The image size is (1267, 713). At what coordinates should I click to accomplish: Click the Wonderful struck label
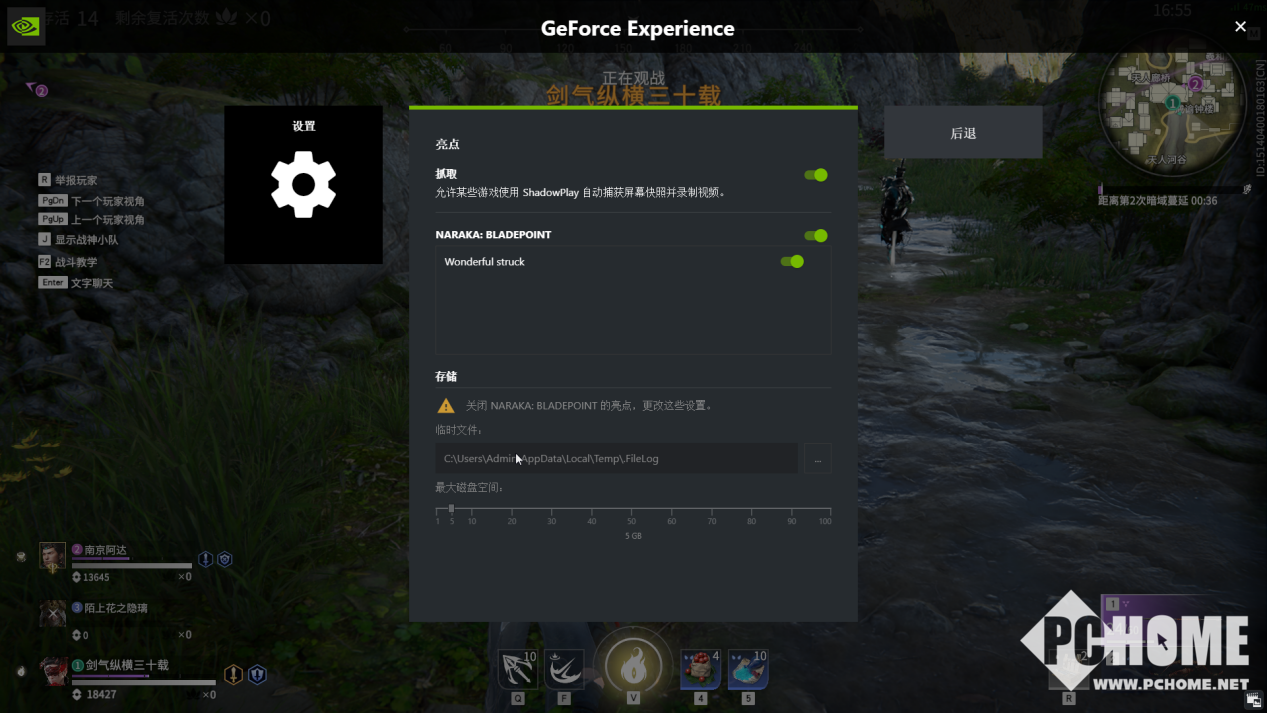coord(484,262)
